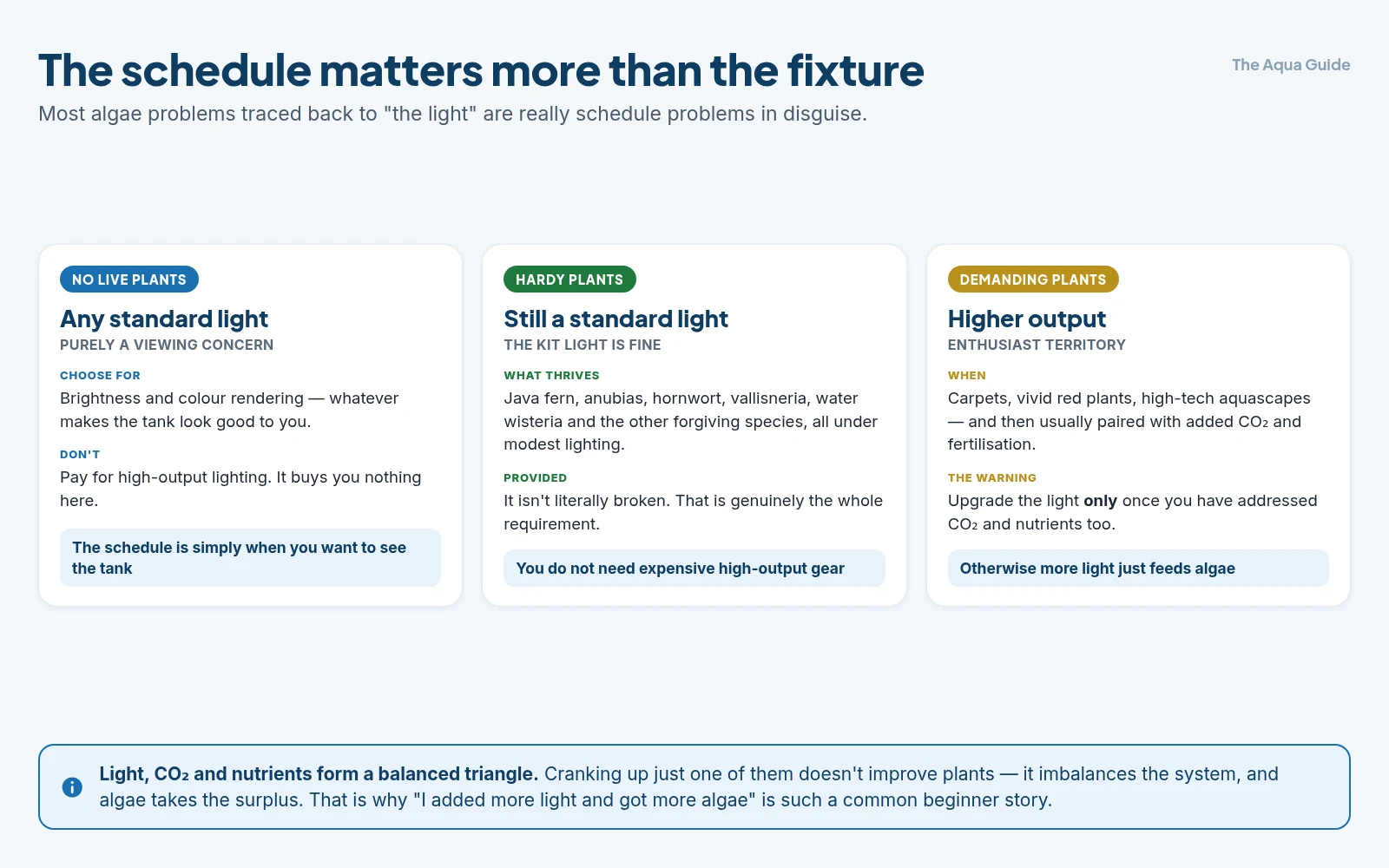1389x868 pixels.
Task: Click the 'Still a standard light' heading
Action: [616, 319]
